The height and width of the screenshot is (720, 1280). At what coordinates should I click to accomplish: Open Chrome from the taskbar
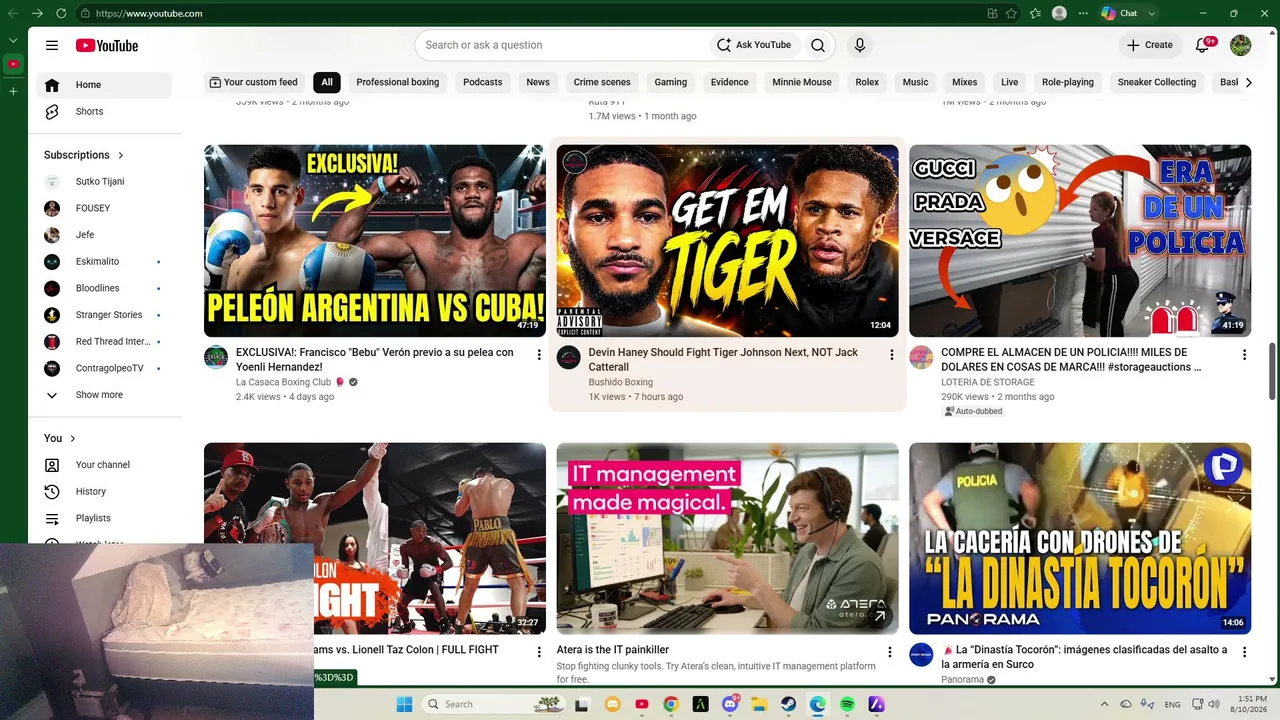coord(671,704)
